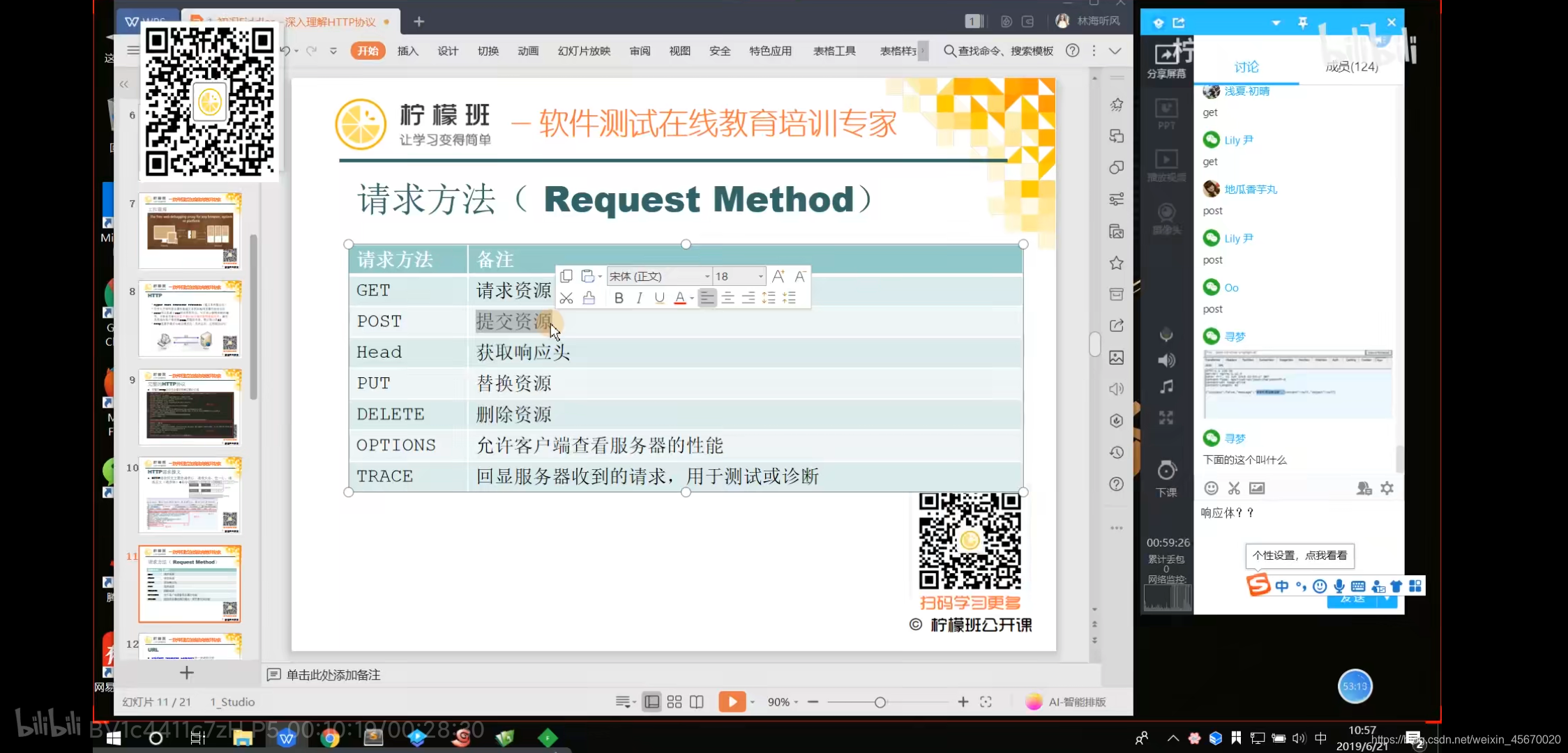Open reading view from status bar

(x=696, y=702)
